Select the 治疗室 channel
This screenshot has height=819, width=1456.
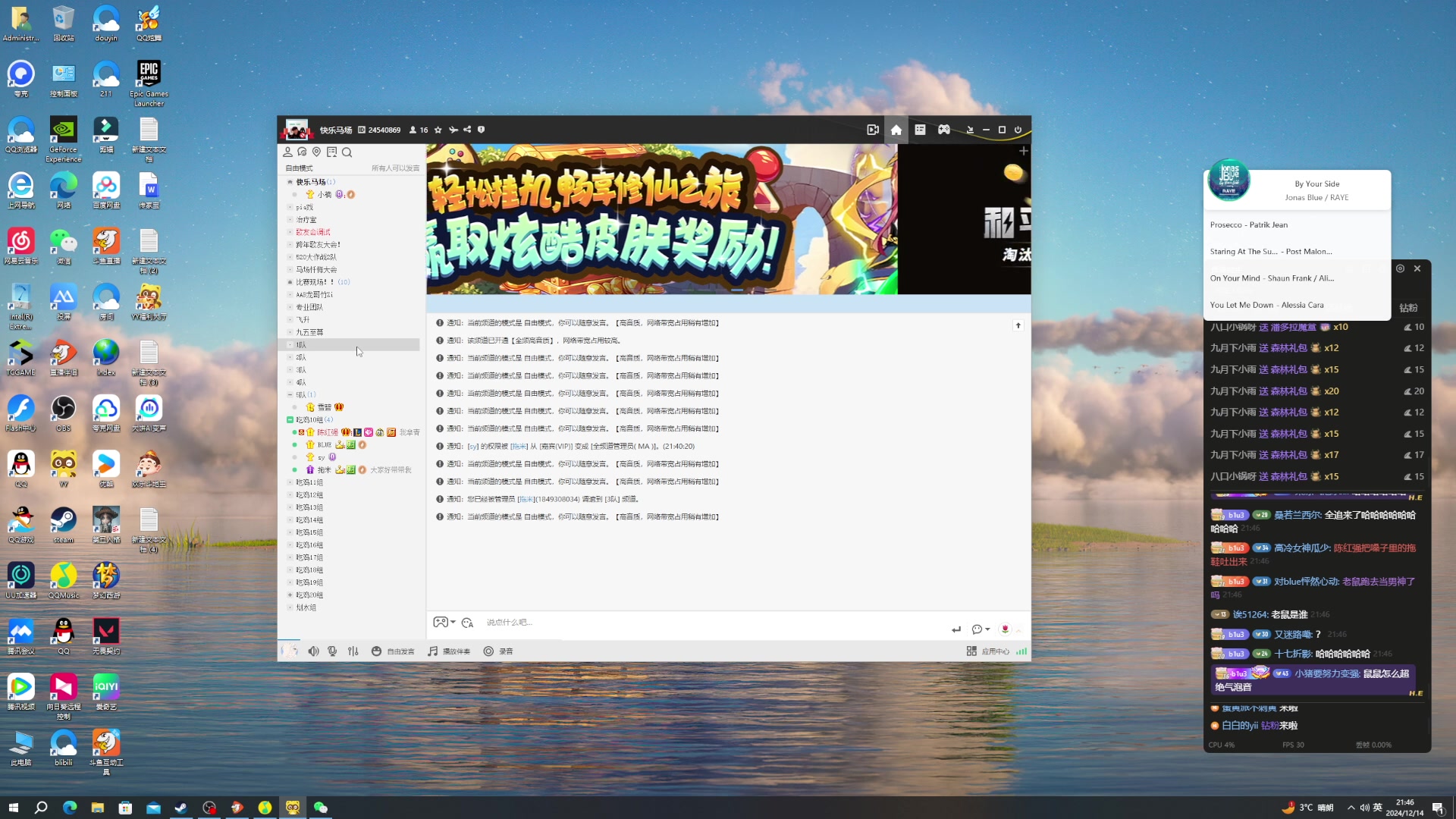coord(306,220)
